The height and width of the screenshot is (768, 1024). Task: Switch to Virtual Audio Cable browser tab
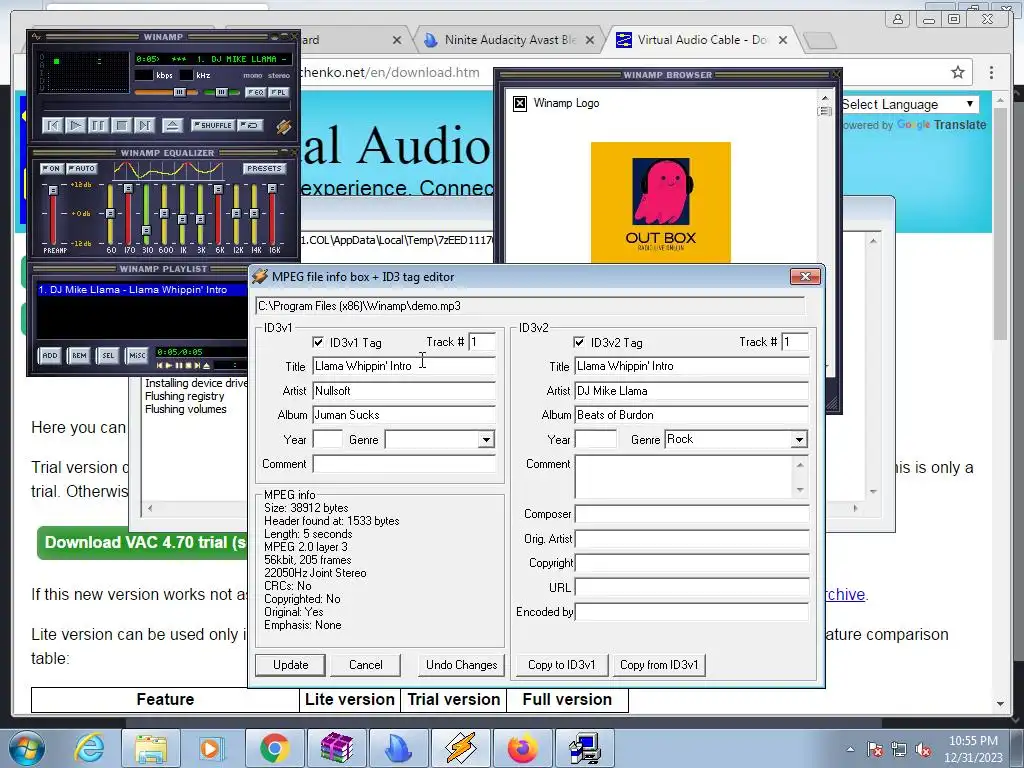coord(701,40)
